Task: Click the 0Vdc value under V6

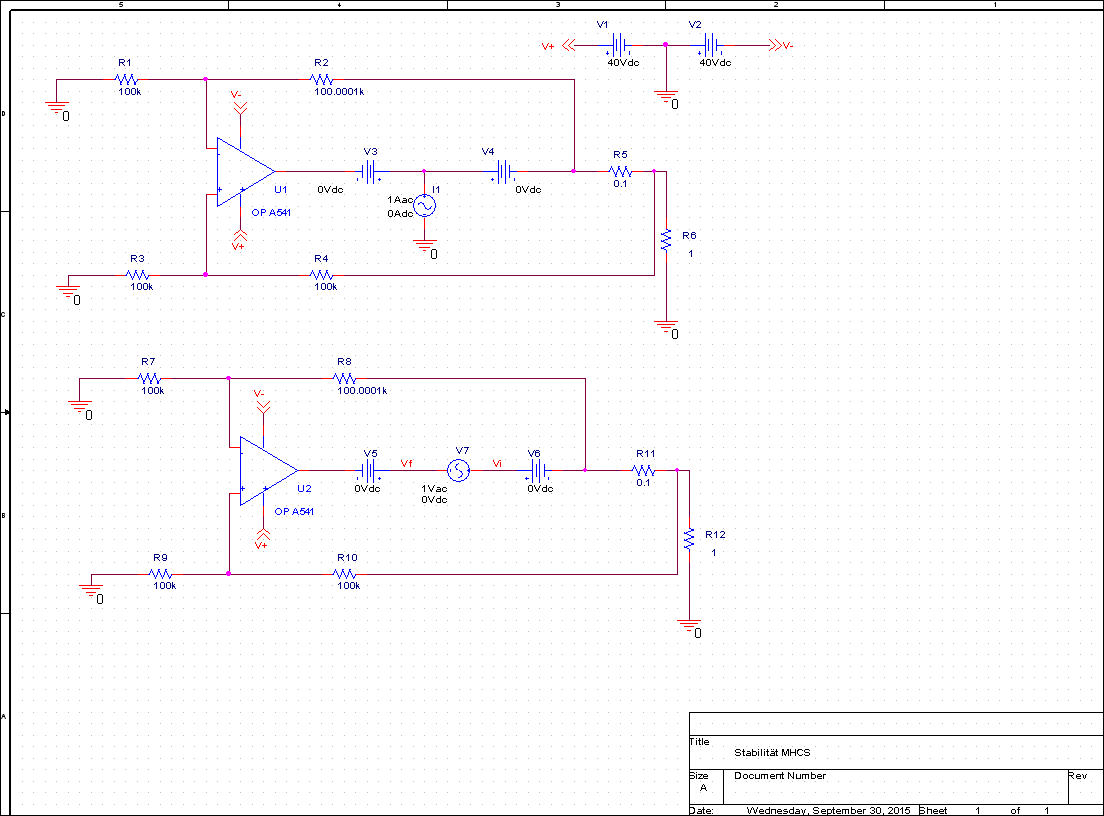Action: 540,489
